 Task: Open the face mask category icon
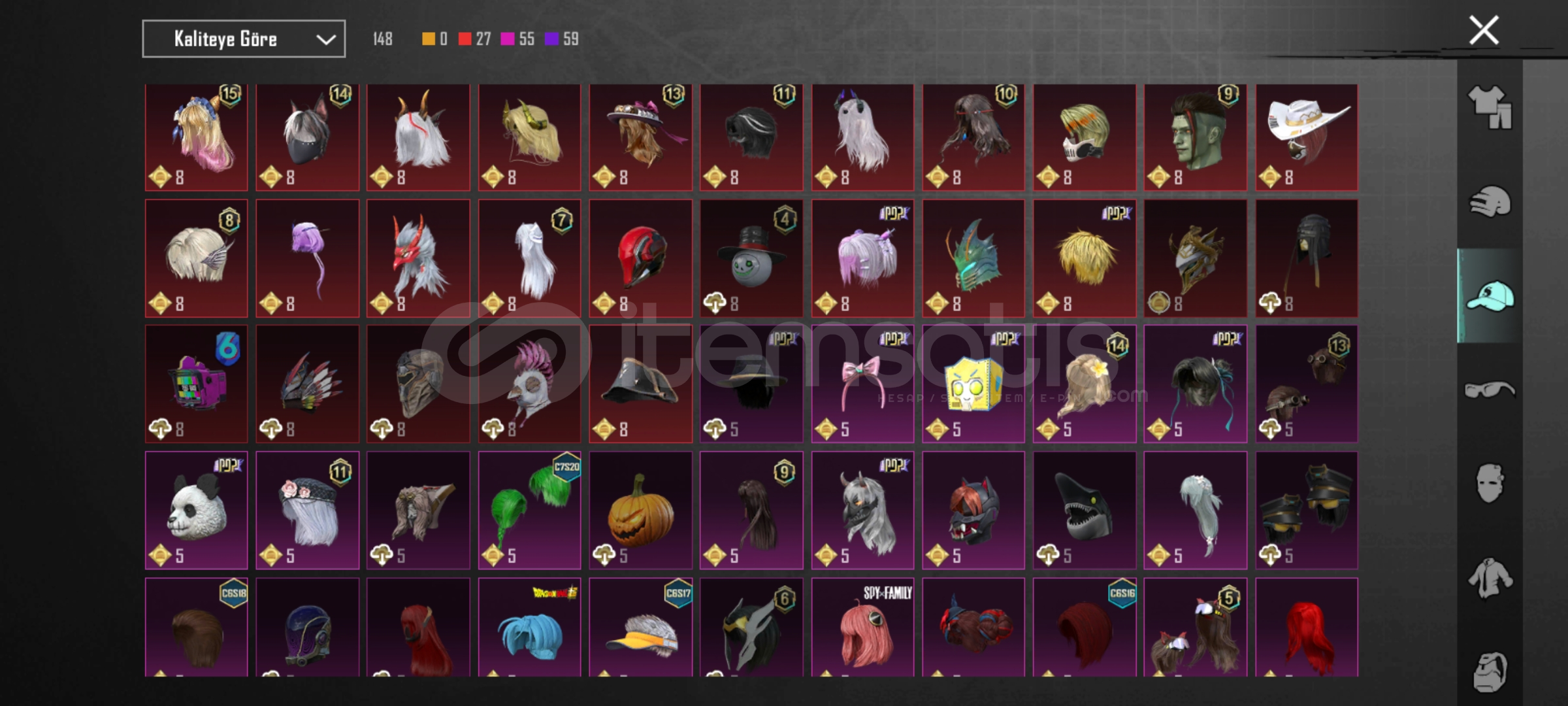point(1490,484)
